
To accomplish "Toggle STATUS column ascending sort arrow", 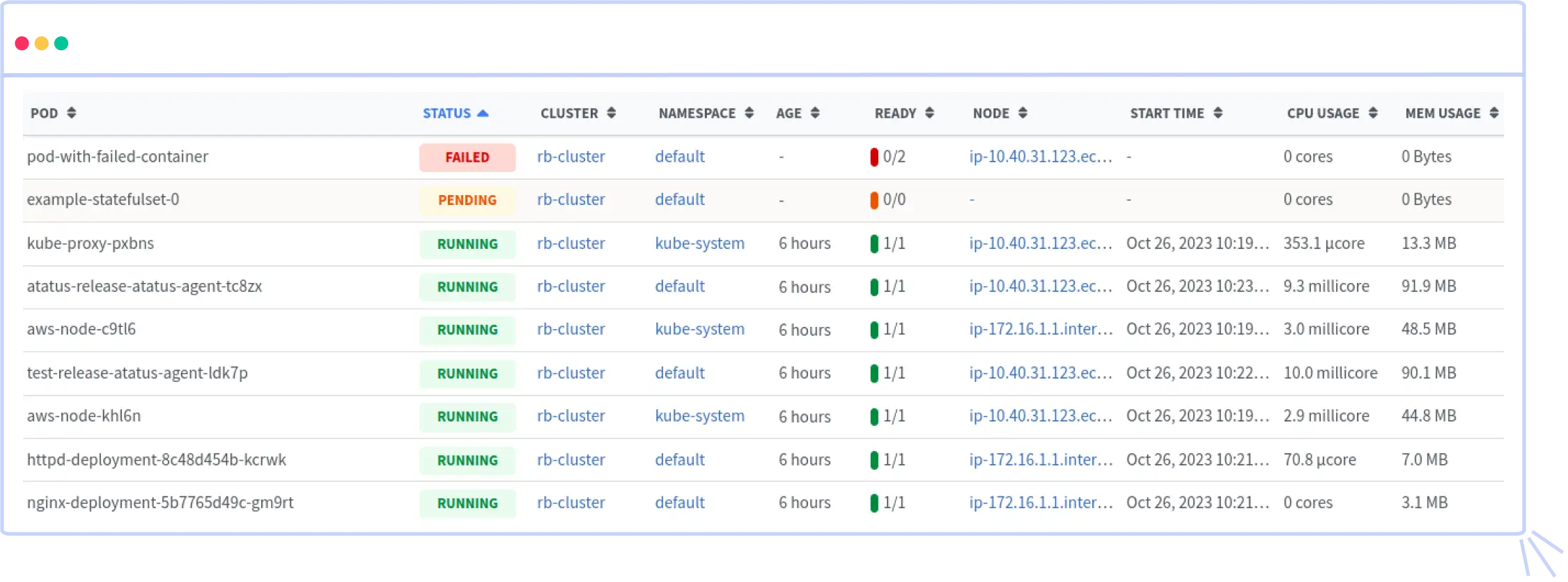I will (x=483, y=113).
